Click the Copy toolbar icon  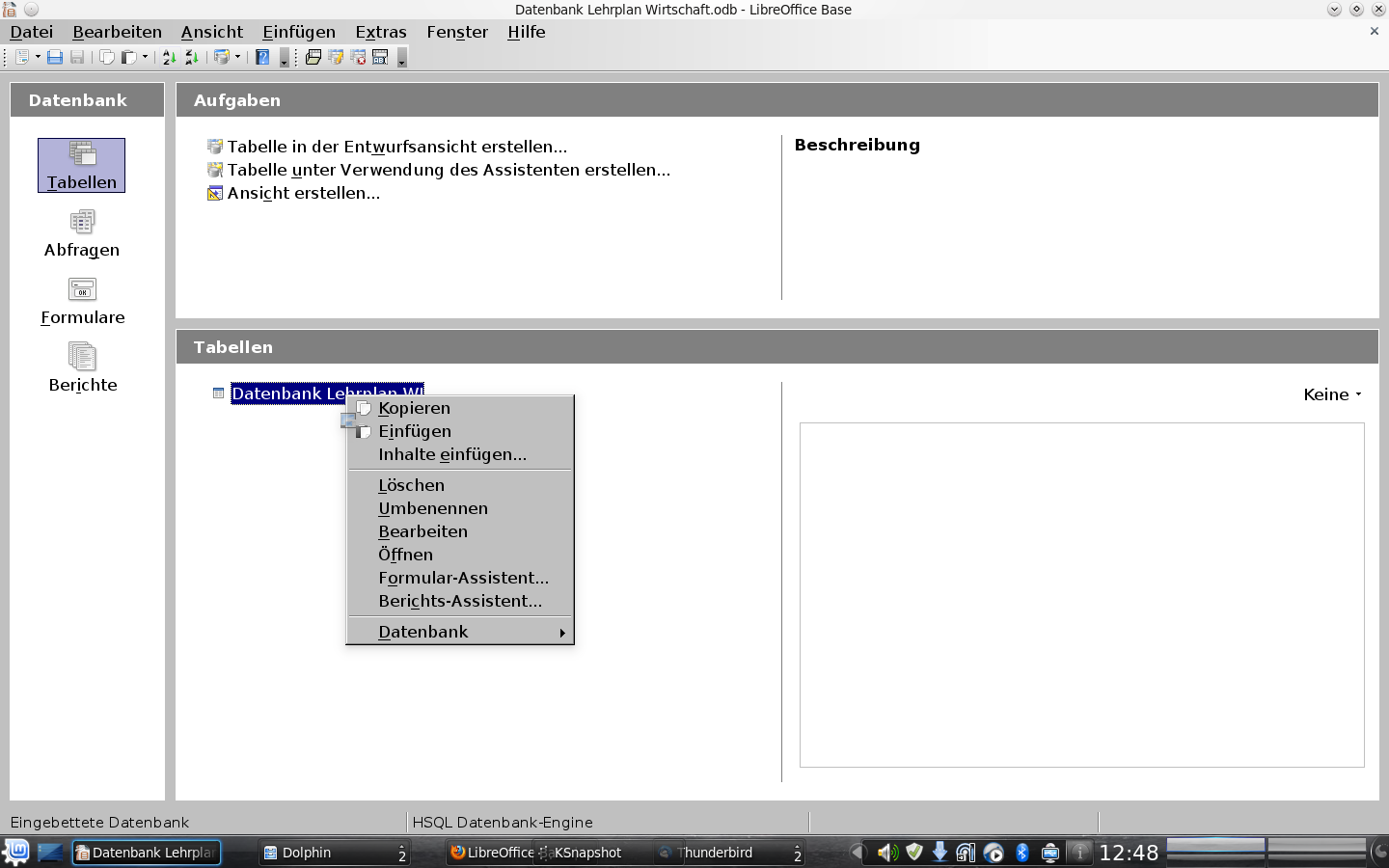click(x=107, y=58)
